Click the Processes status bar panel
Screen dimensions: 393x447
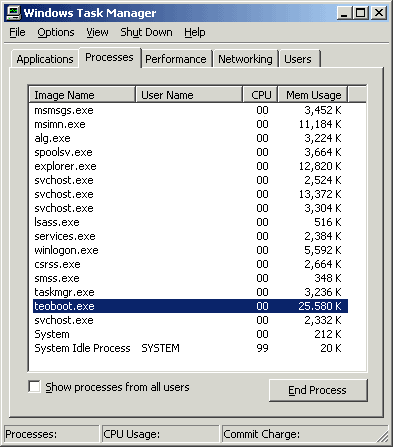52,434
